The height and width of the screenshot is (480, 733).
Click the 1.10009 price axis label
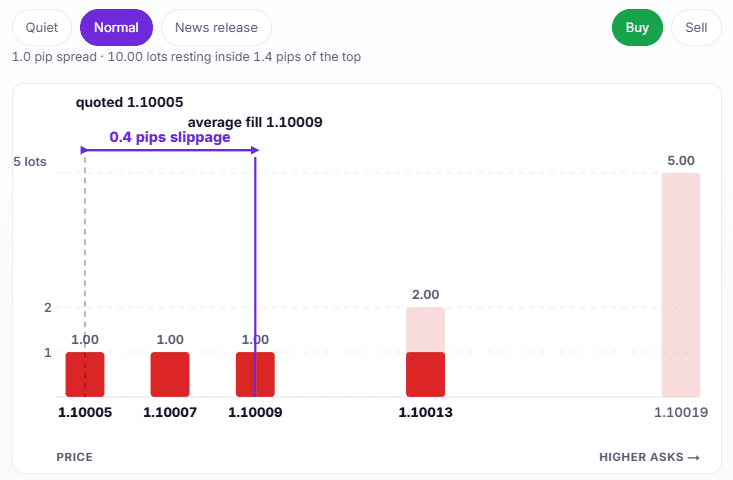pyautogui.click(x=255, y=412)
